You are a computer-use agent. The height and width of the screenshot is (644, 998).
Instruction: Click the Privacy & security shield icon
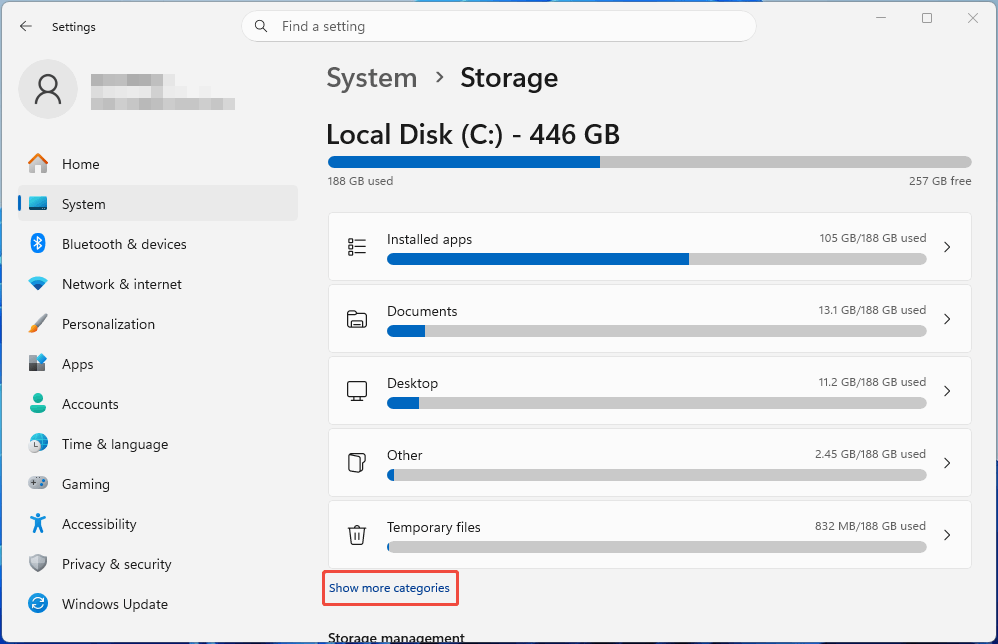coord(38,563)
